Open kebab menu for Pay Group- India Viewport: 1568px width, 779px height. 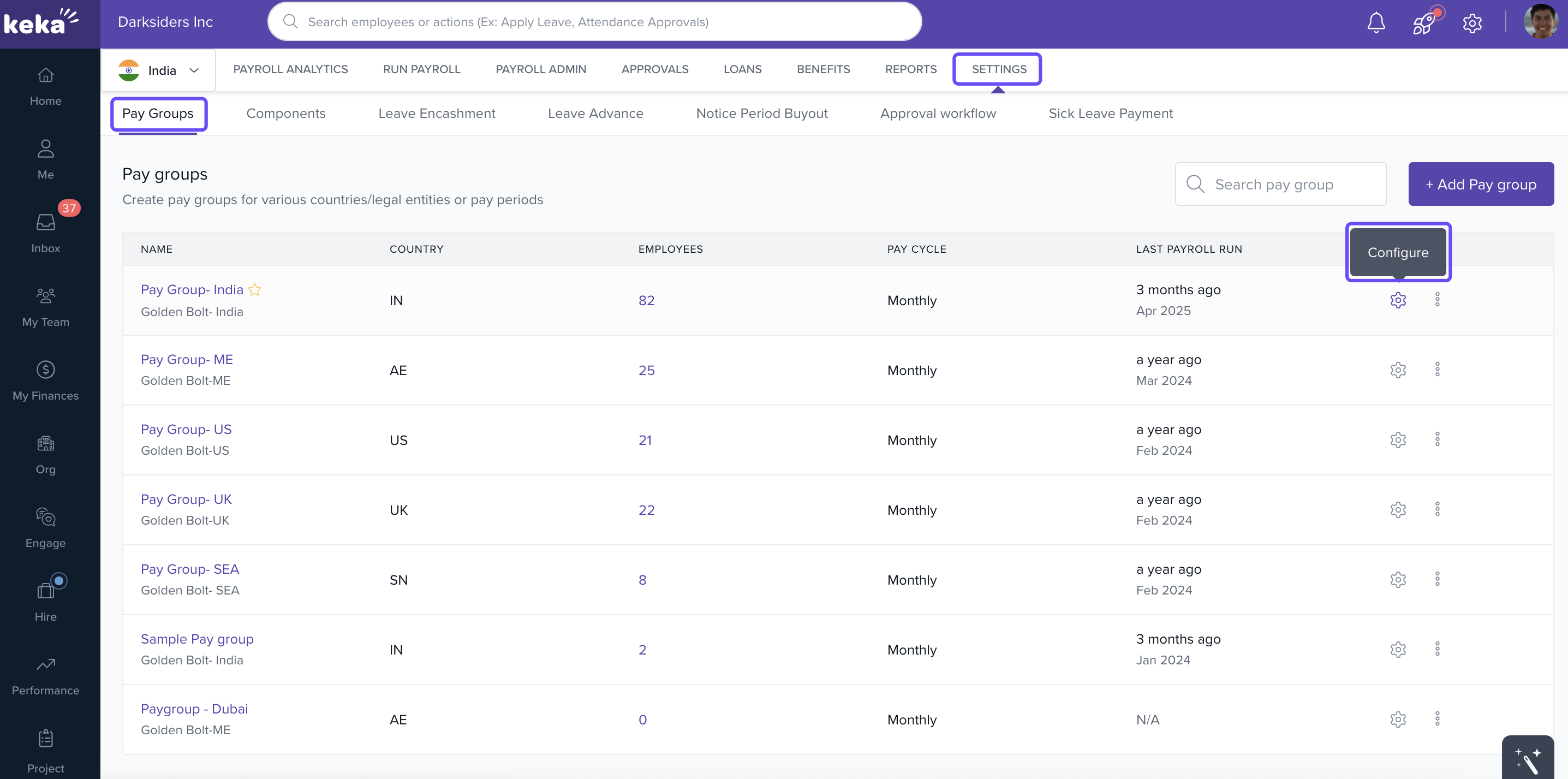pos(1437,300)
